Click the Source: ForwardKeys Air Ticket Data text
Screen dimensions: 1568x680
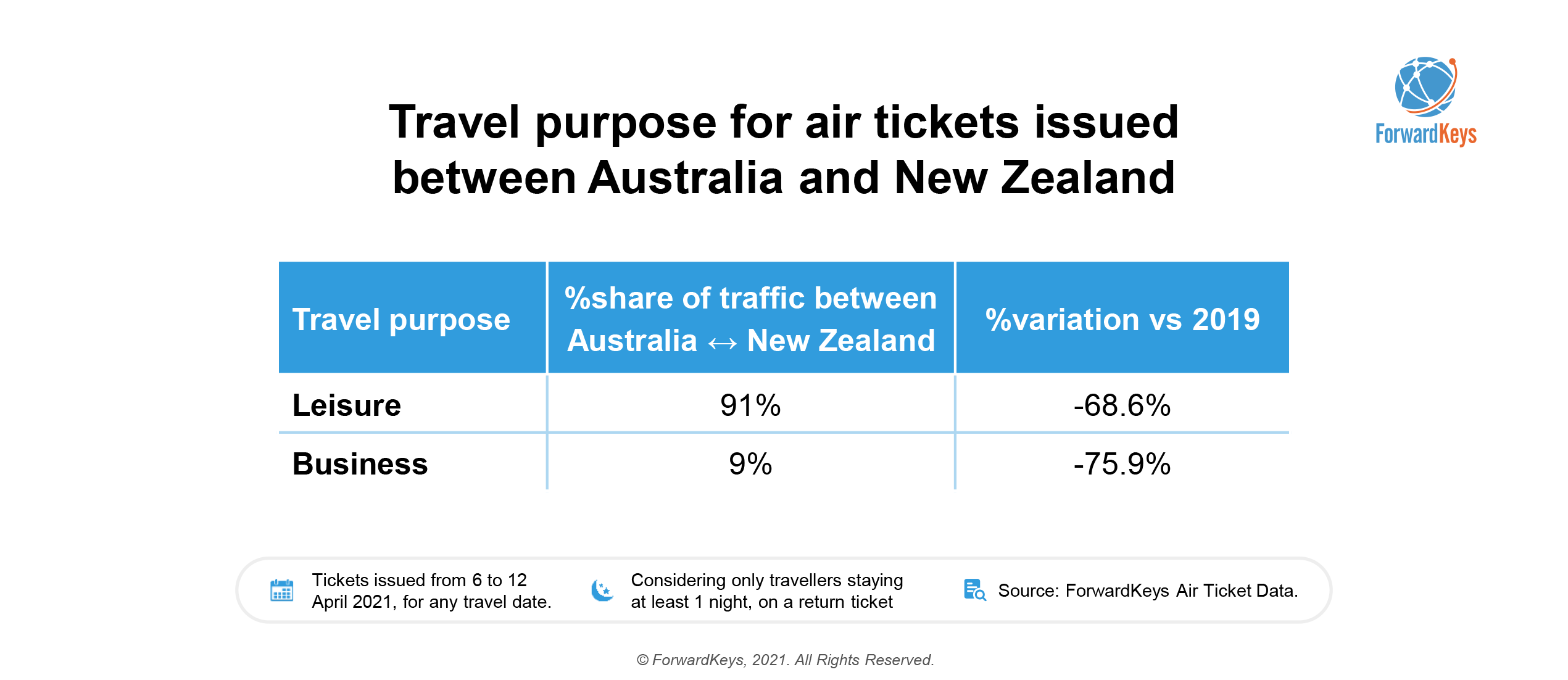(1148, 591)
